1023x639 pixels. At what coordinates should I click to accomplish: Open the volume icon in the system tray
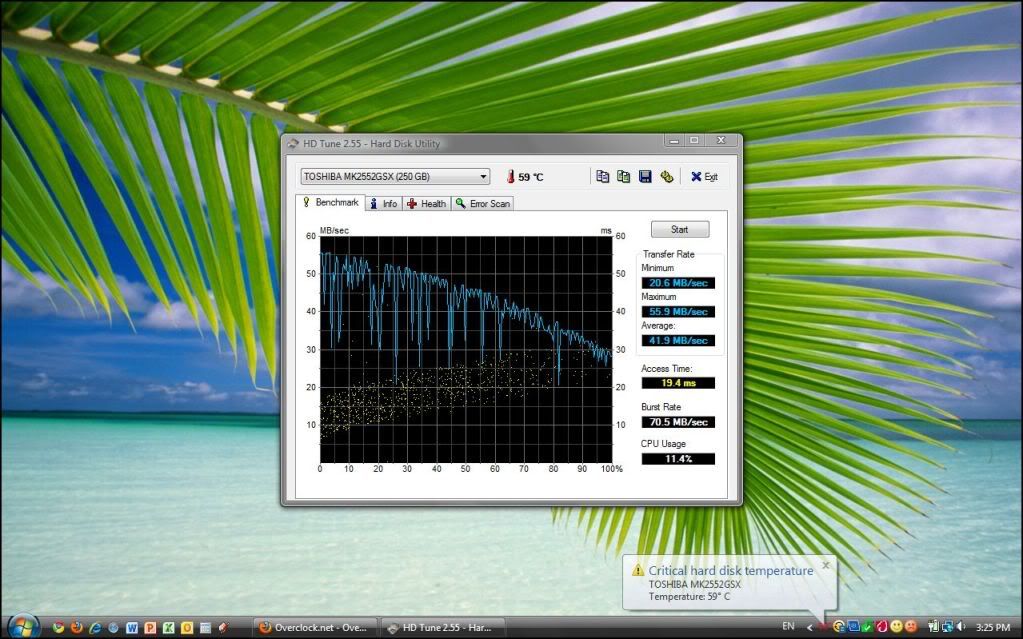click(x=961, y=628)
